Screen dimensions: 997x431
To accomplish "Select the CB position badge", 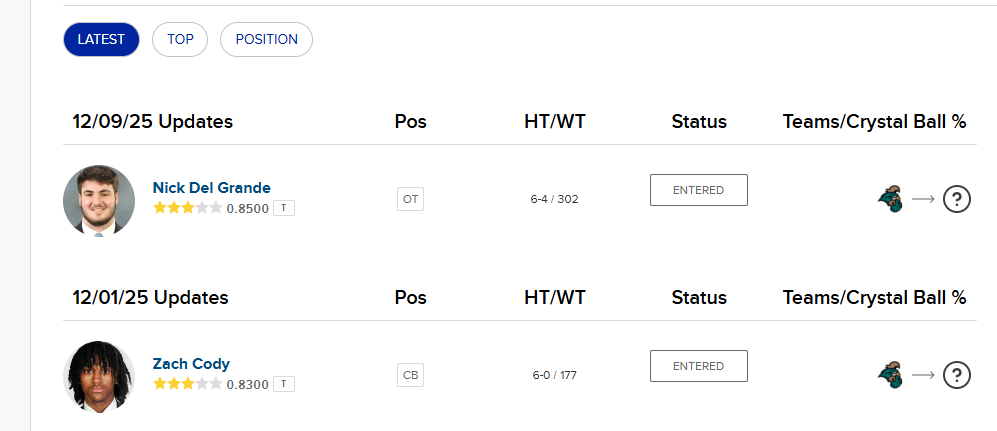I will point(410,375).
